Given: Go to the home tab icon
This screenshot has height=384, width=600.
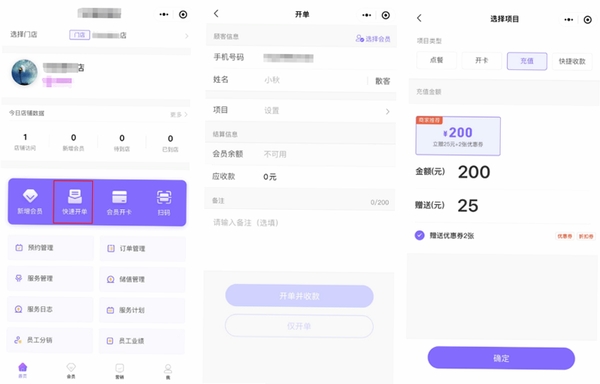Looking at the screenshot, I should (23, 368).
